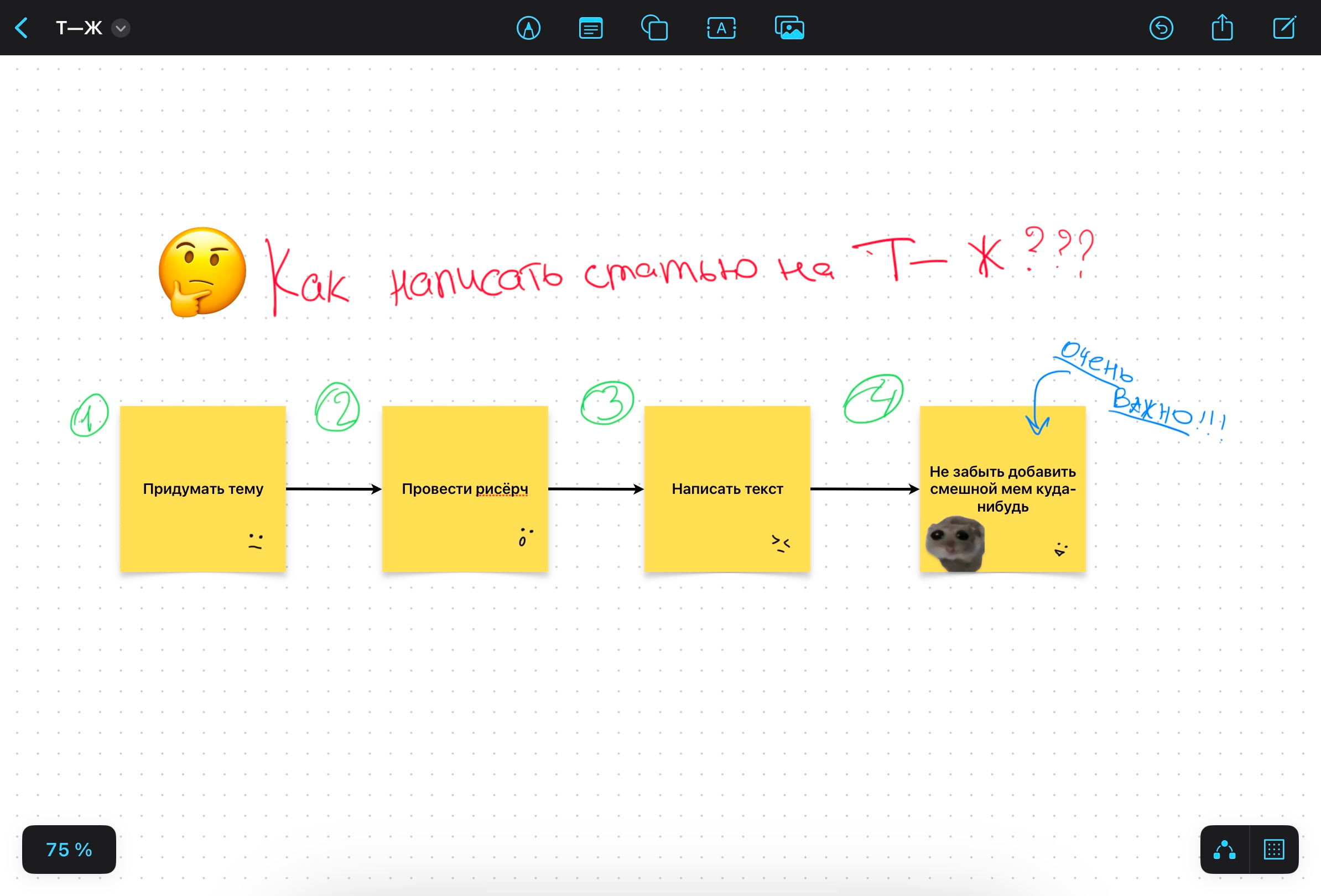
Task: Select the green circled number 1
Action: click(x=89, y=415)
